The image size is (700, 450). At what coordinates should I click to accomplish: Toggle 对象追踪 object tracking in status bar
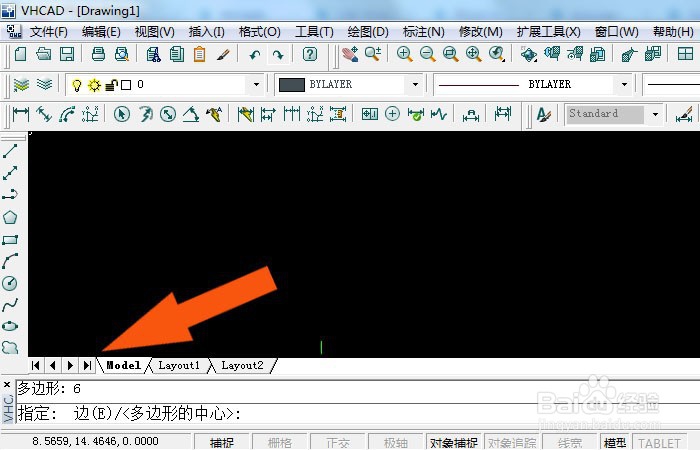[512, 442]
